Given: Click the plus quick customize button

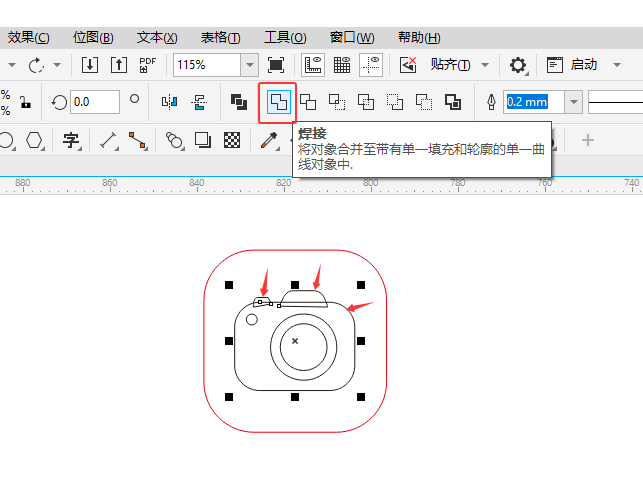Looking at the screenshot, I should (588, 140).
